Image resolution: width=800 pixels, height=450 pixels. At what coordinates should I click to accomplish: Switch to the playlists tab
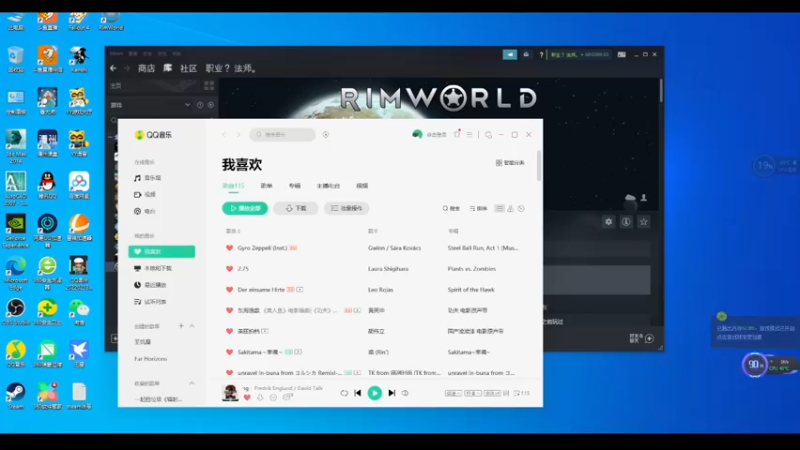tap(266, 186)
